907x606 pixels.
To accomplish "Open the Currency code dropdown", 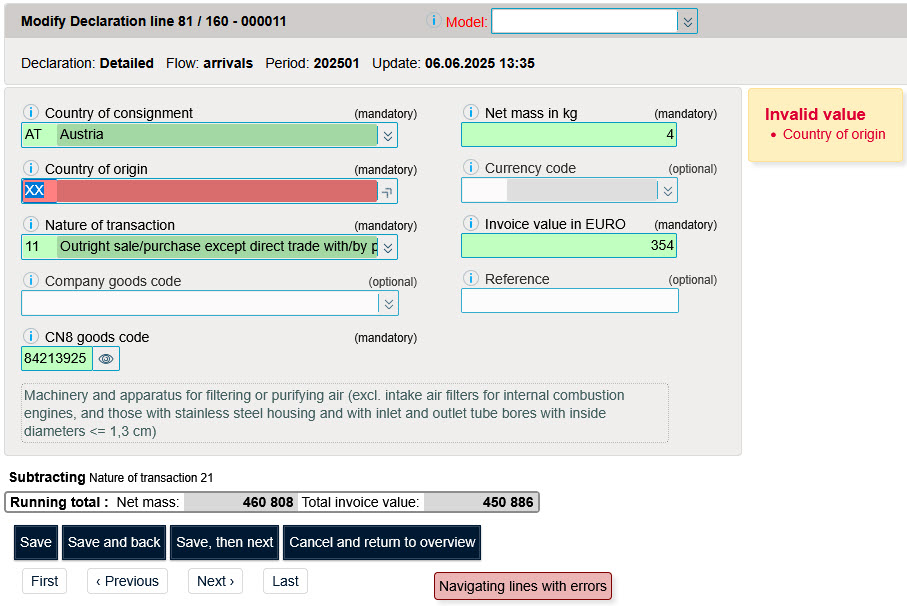I will (667, 190).
